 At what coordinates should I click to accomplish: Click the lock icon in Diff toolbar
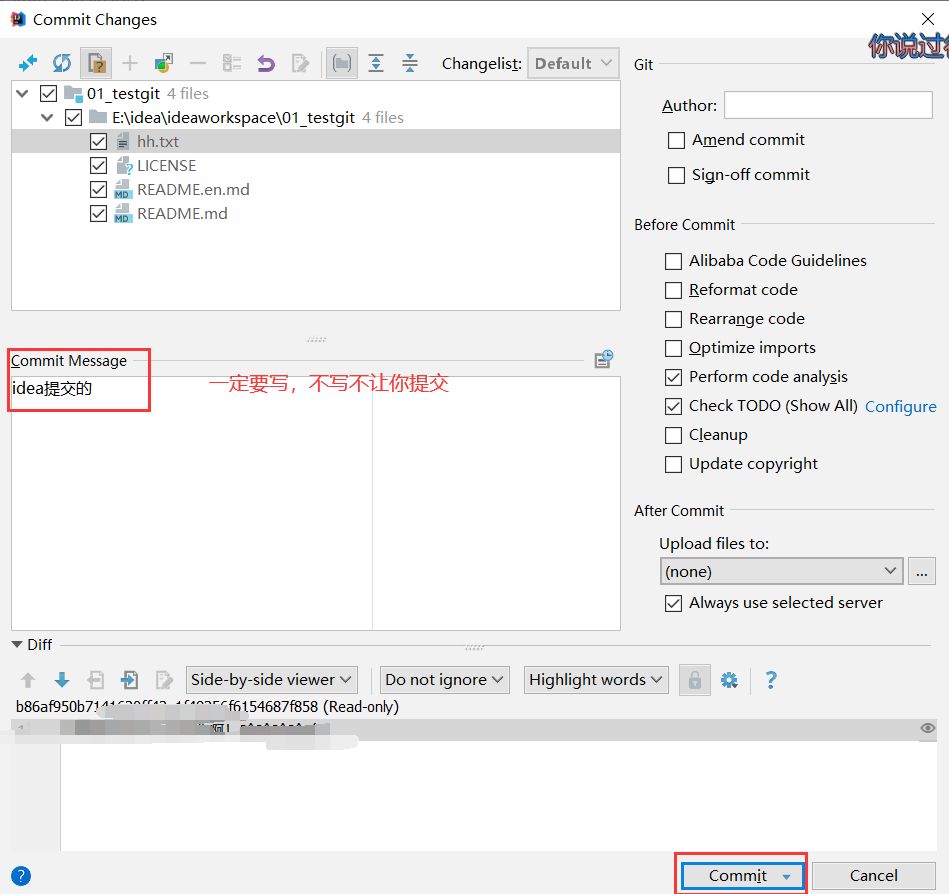click(695, 680)
